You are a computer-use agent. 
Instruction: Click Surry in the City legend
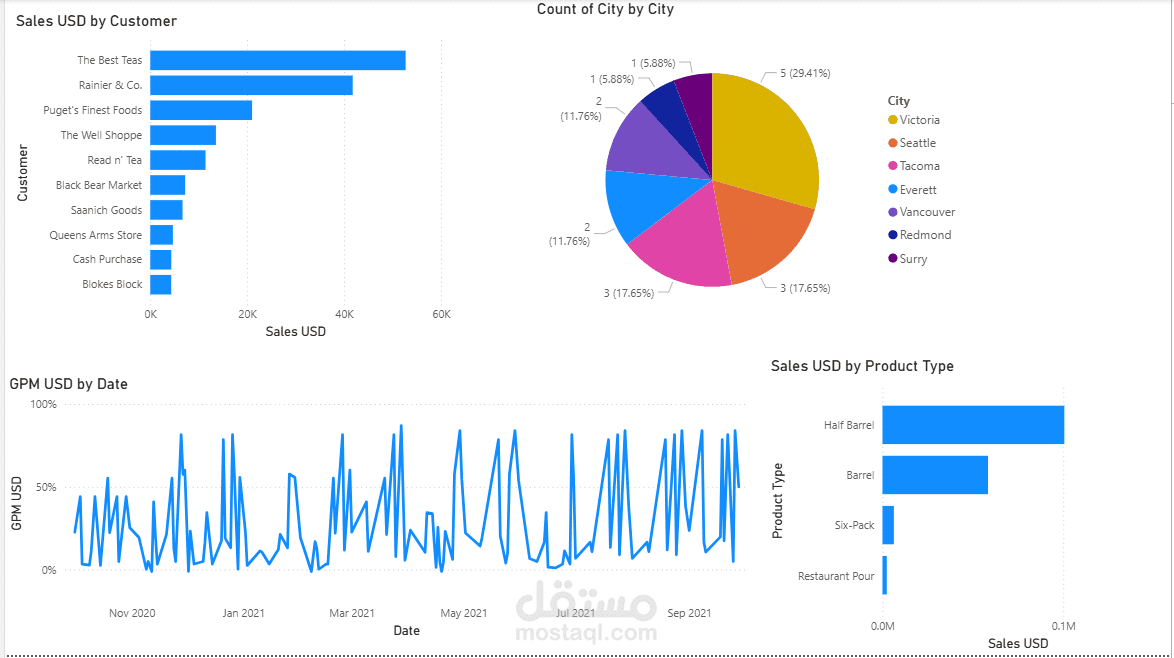910,258
